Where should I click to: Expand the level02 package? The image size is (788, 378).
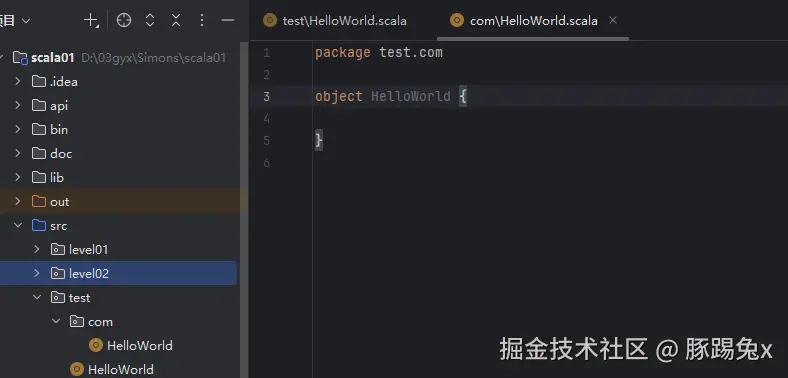coord(36,273)
